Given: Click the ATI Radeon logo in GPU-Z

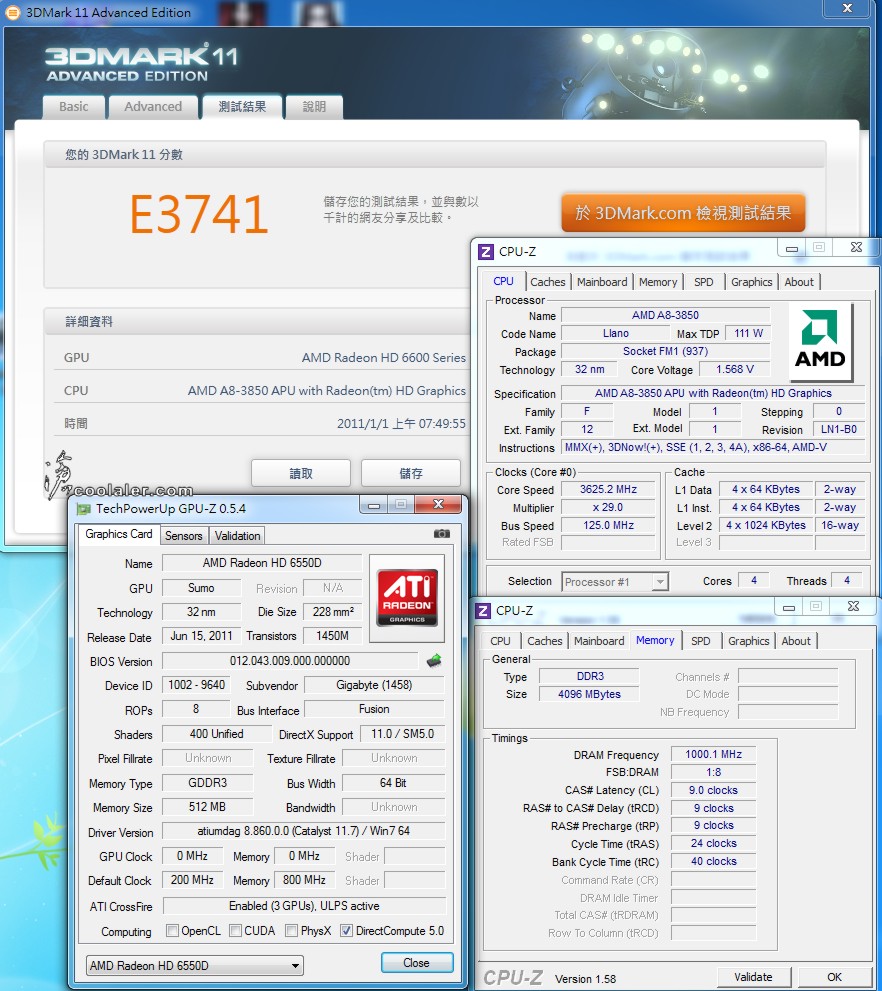Looking at the screenshot, I should point(407,598).
